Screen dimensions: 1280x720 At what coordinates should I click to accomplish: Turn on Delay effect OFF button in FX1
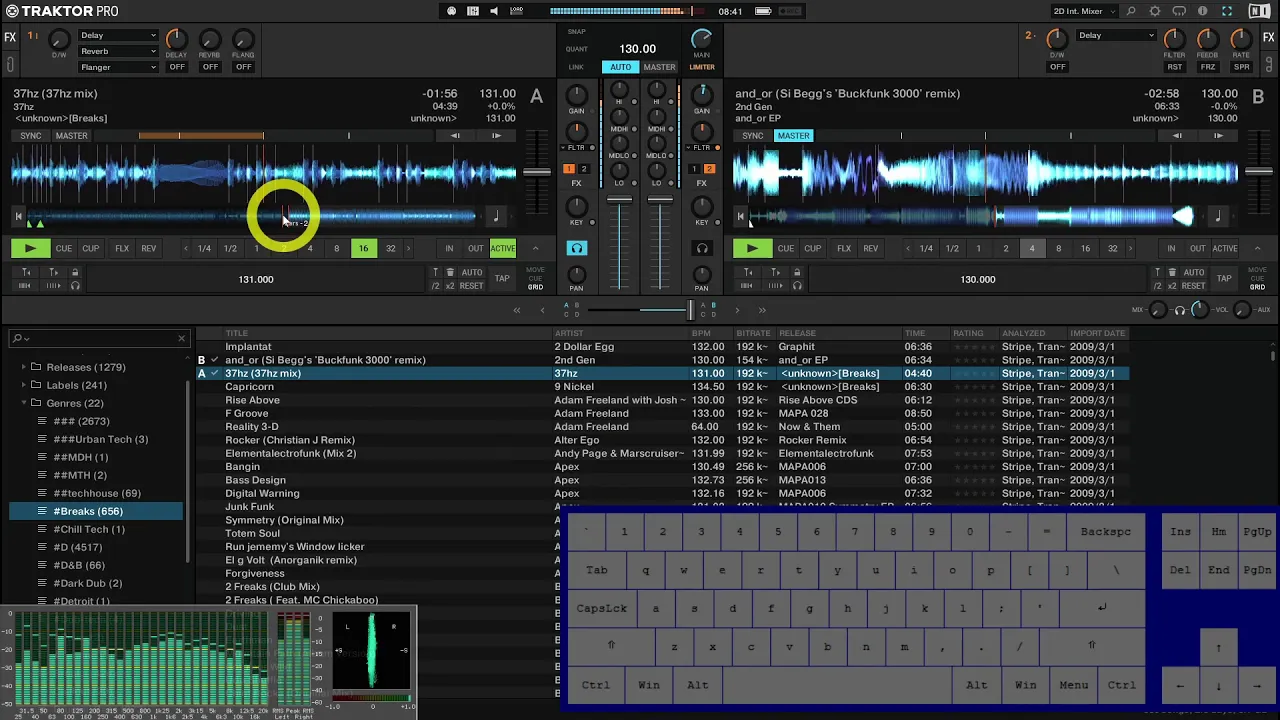click(177, 67)
